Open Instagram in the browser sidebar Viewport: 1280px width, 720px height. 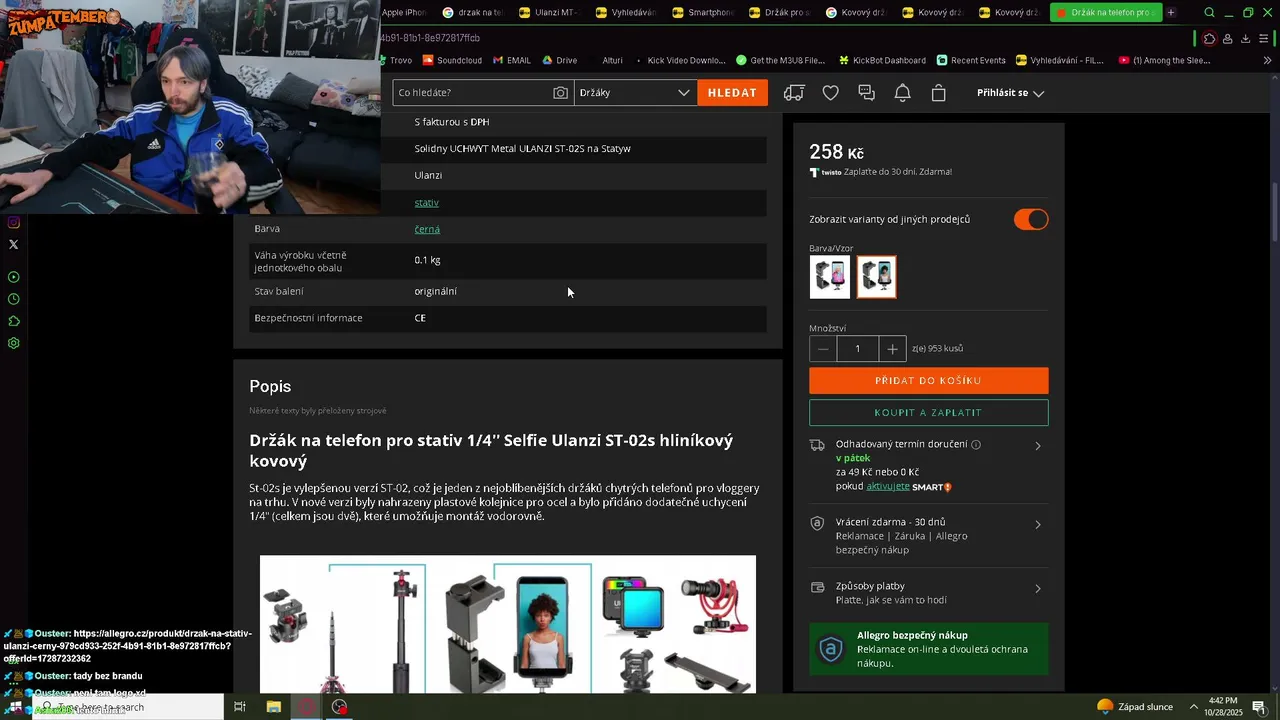pos(13,222)
